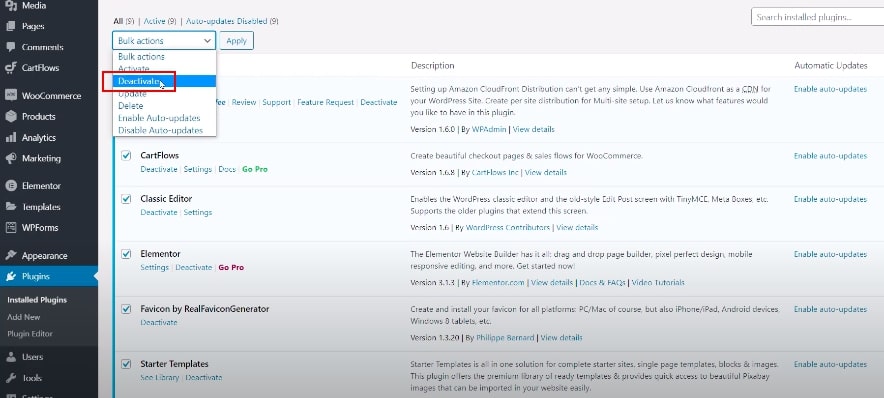Uncheck the Favicon by RealFaviconGenerator checkbox
884x398 pixels.
pyautogui.click(x=126, y=309)
